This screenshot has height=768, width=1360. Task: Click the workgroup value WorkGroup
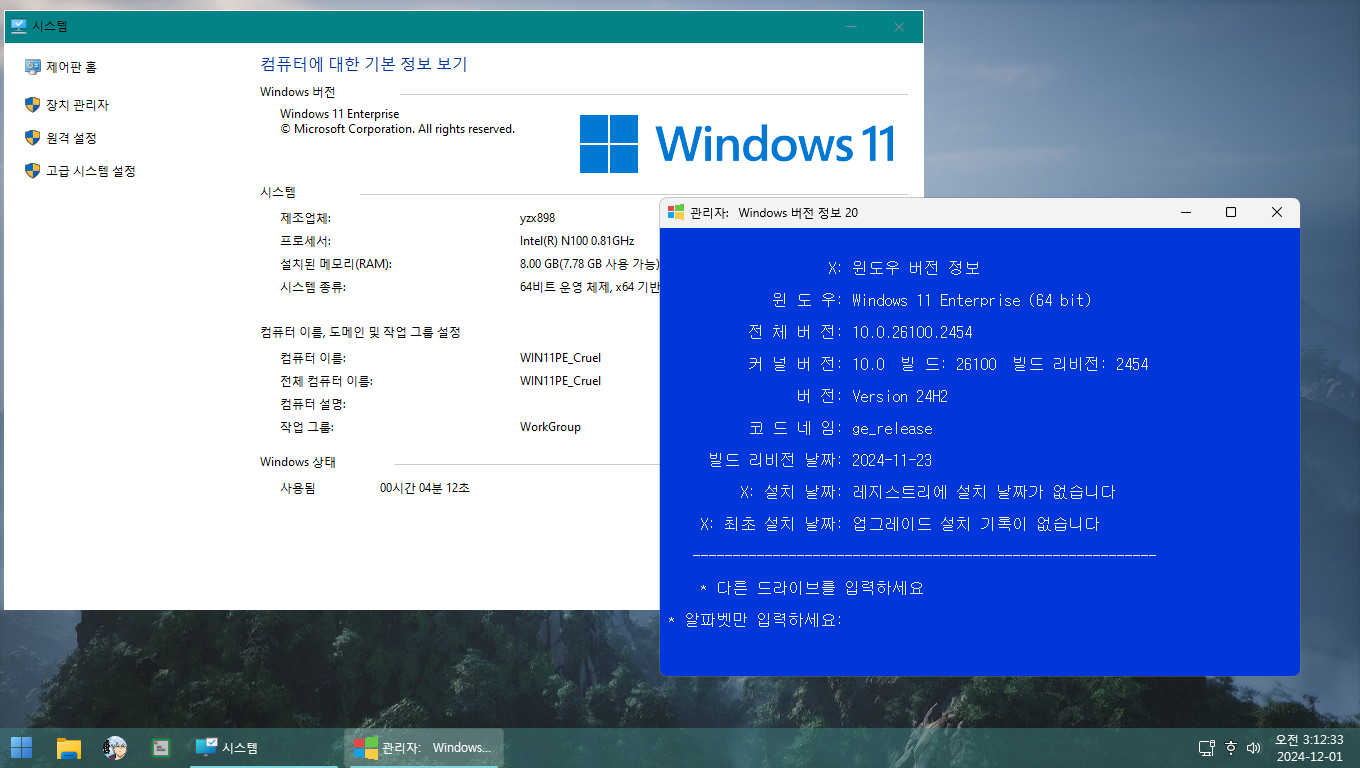coord(550,427)
